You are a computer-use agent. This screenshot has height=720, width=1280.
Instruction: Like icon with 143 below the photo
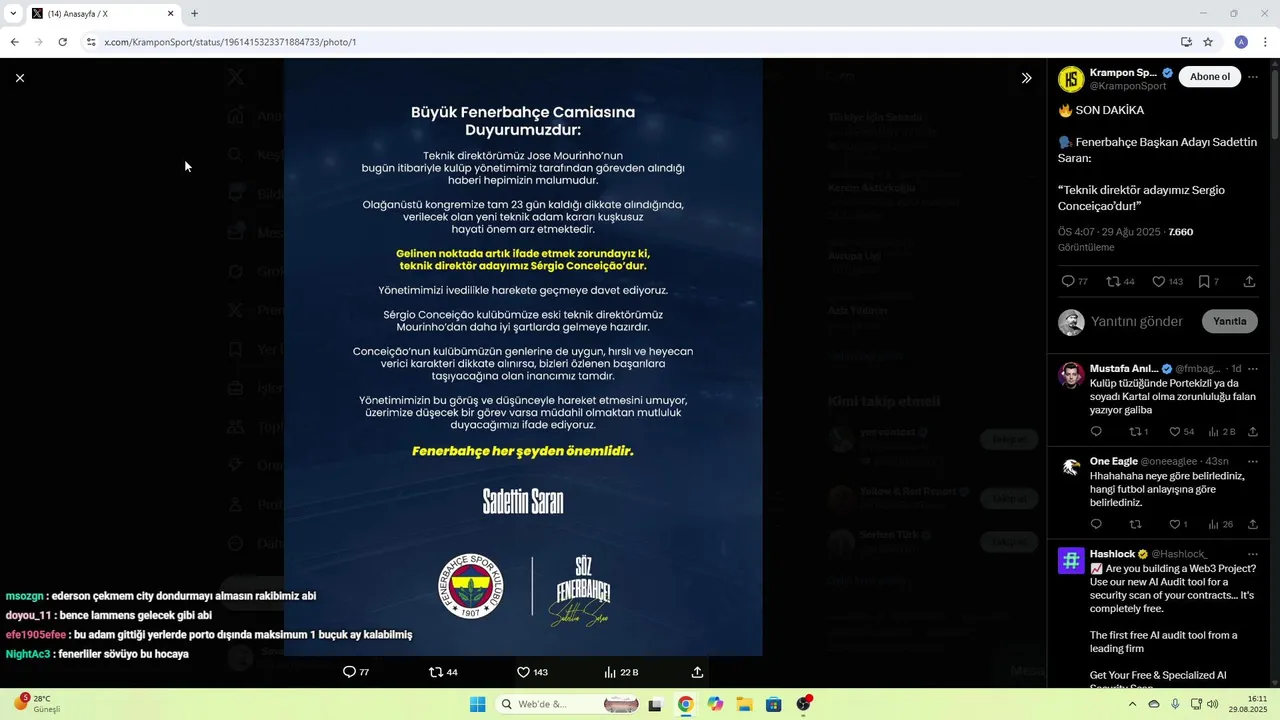click(x=532, y=672)
